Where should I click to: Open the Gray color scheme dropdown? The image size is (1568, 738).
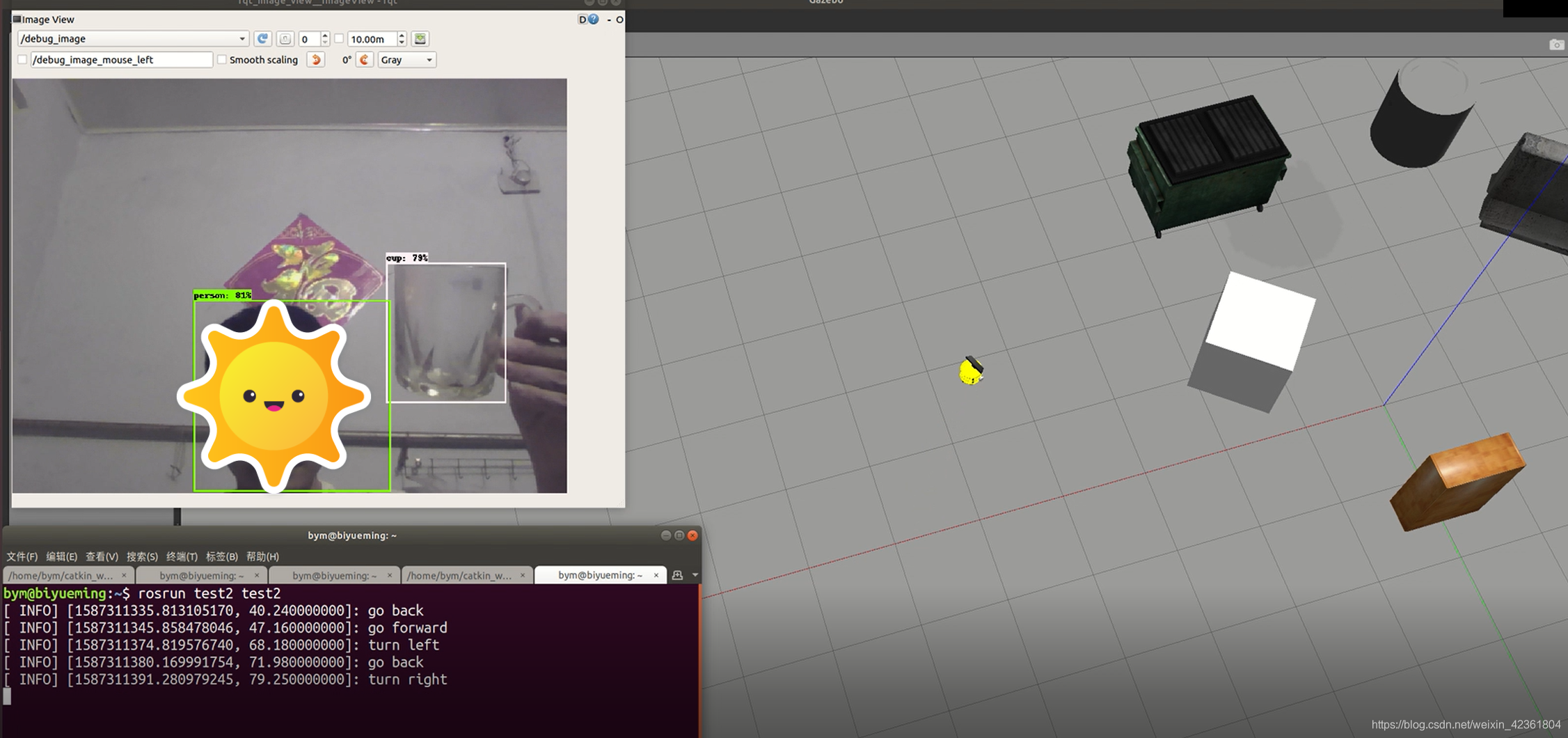pyautogui.click(x=406, y=60)
